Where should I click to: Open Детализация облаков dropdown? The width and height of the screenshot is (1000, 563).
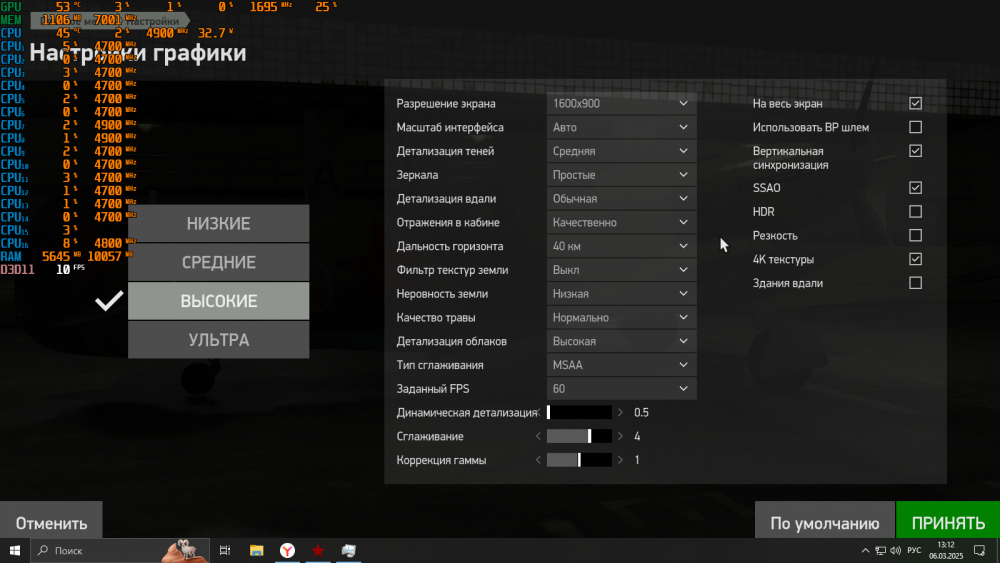[621, 341]
